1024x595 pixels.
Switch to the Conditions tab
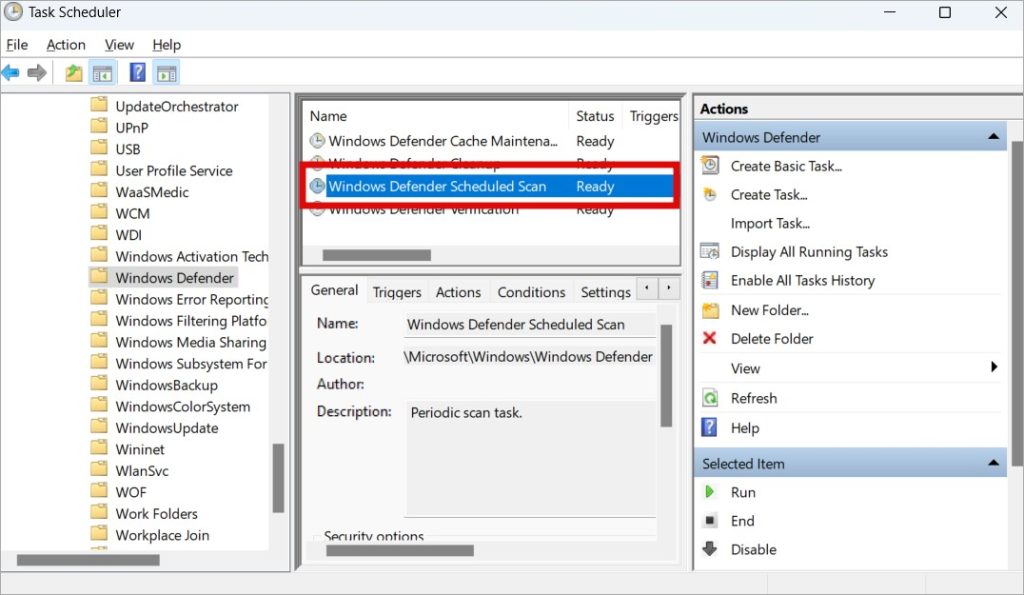pyautogui.click(x=531, y=292)
